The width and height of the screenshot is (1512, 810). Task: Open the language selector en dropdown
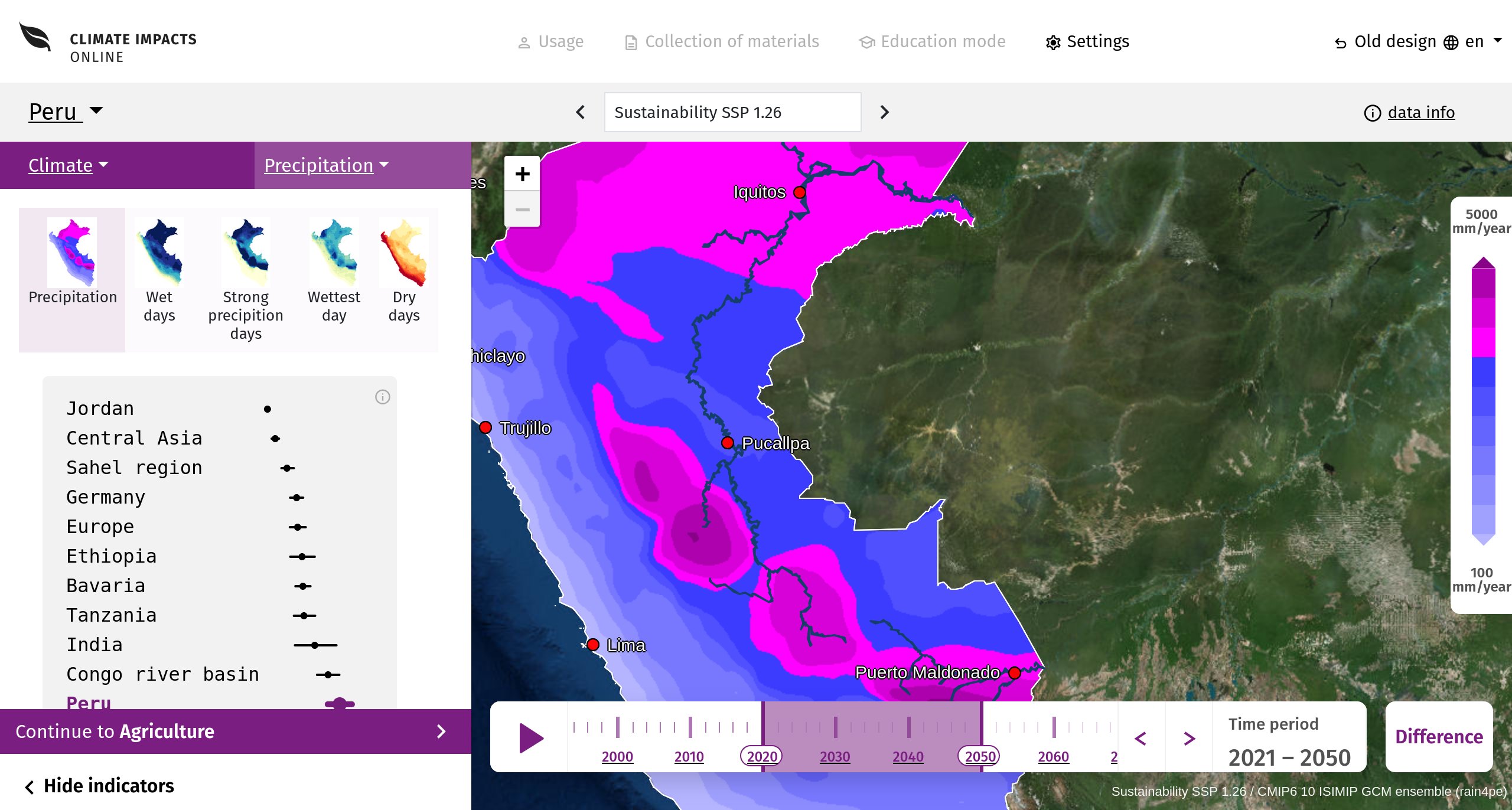tap(1474, 41)
